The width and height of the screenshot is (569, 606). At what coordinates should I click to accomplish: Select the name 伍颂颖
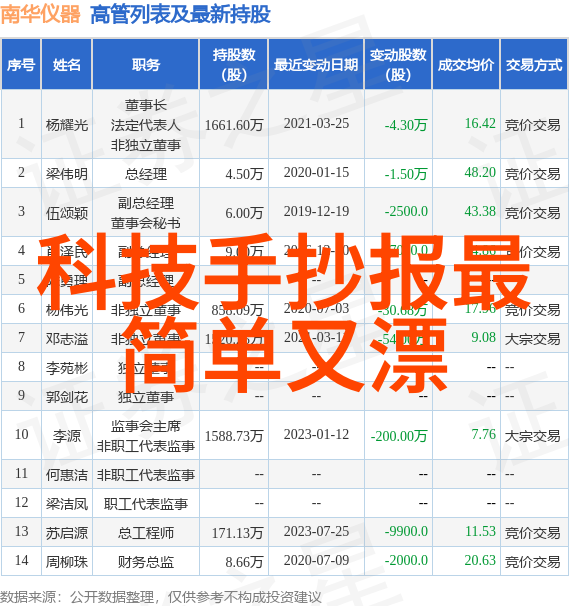coord(67,213)
